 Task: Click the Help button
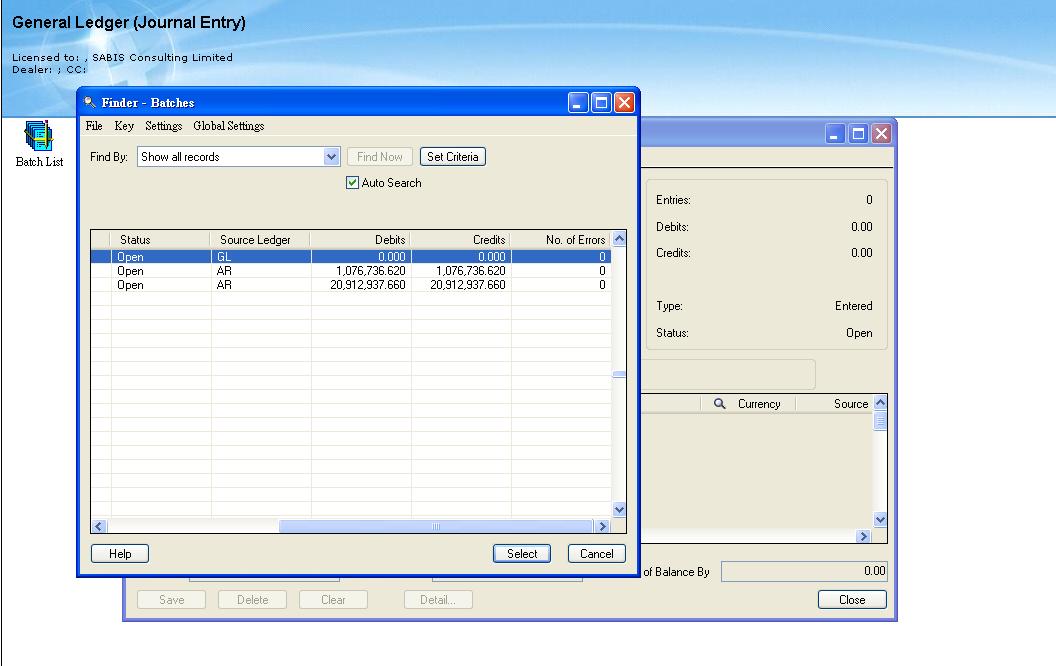119,553
